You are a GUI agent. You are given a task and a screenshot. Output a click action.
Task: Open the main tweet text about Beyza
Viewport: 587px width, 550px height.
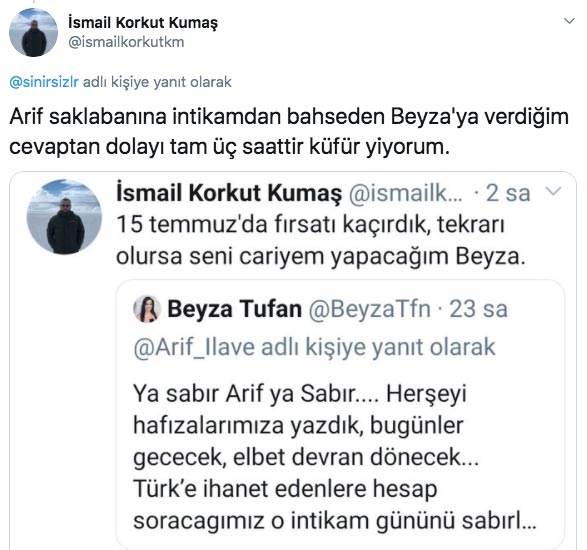pos(289,131)
